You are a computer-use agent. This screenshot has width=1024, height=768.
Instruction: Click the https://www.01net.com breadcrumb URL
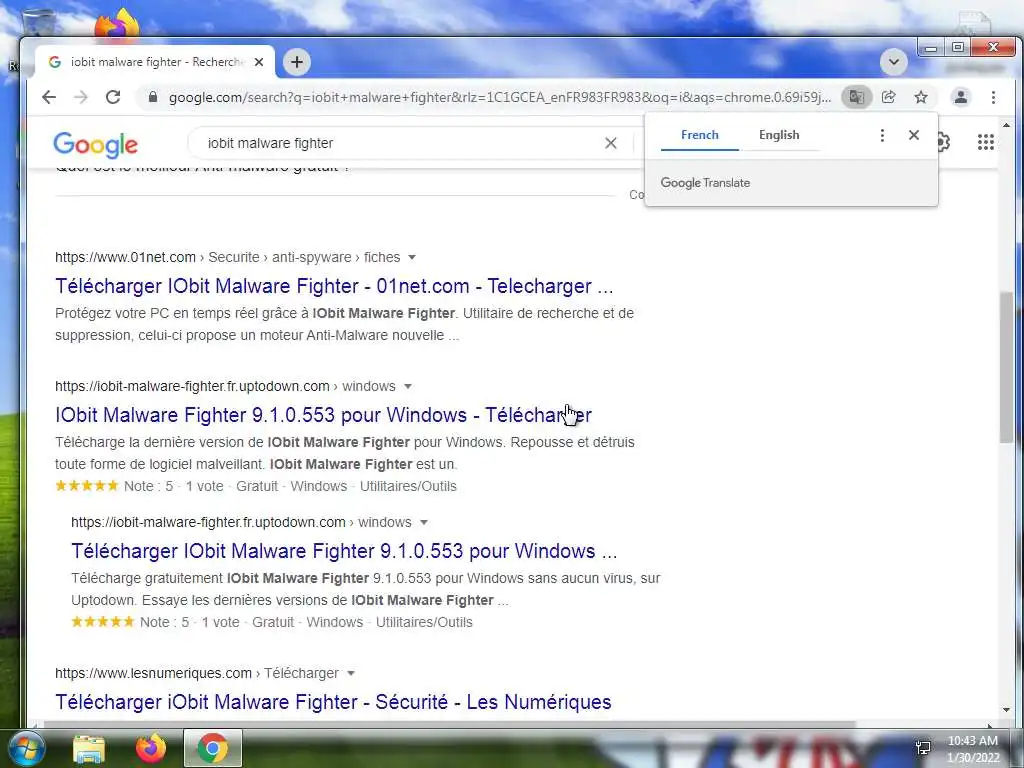click(x=125, y=257)
